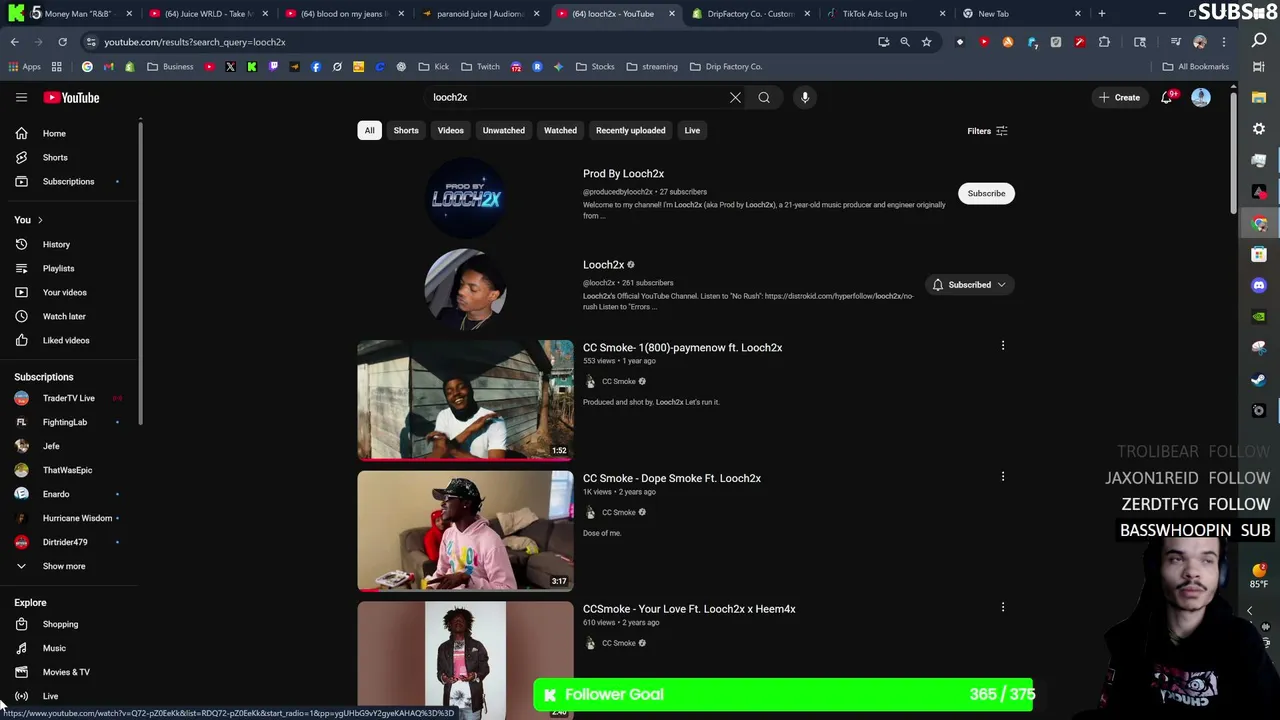Open the Create menu

1120,97
